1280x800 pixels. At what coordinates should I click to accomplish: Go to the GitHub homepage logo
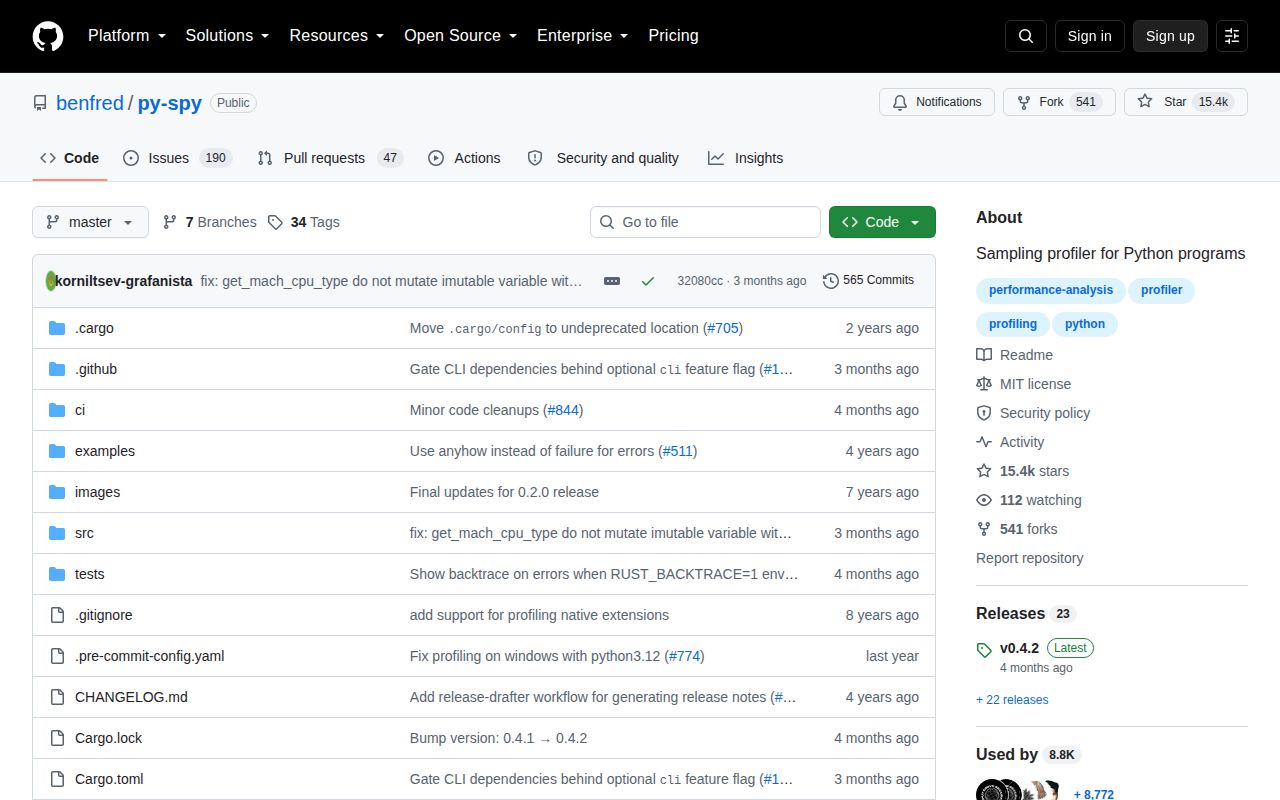[x=48, y=36]
